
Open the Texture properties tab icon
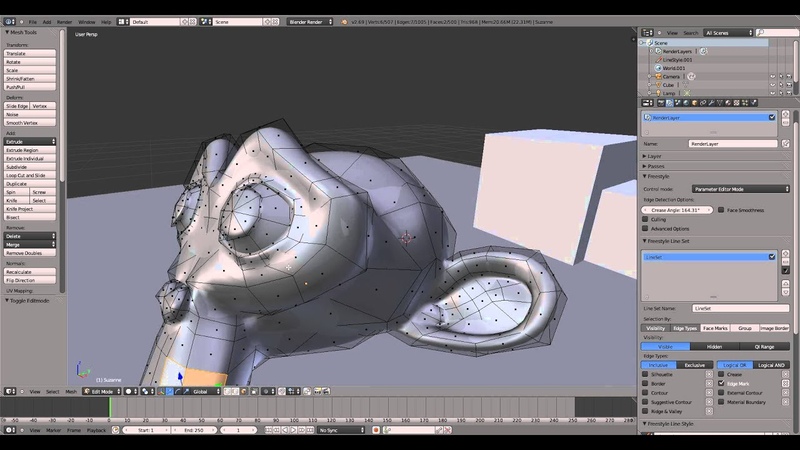(x=736, y=103)
